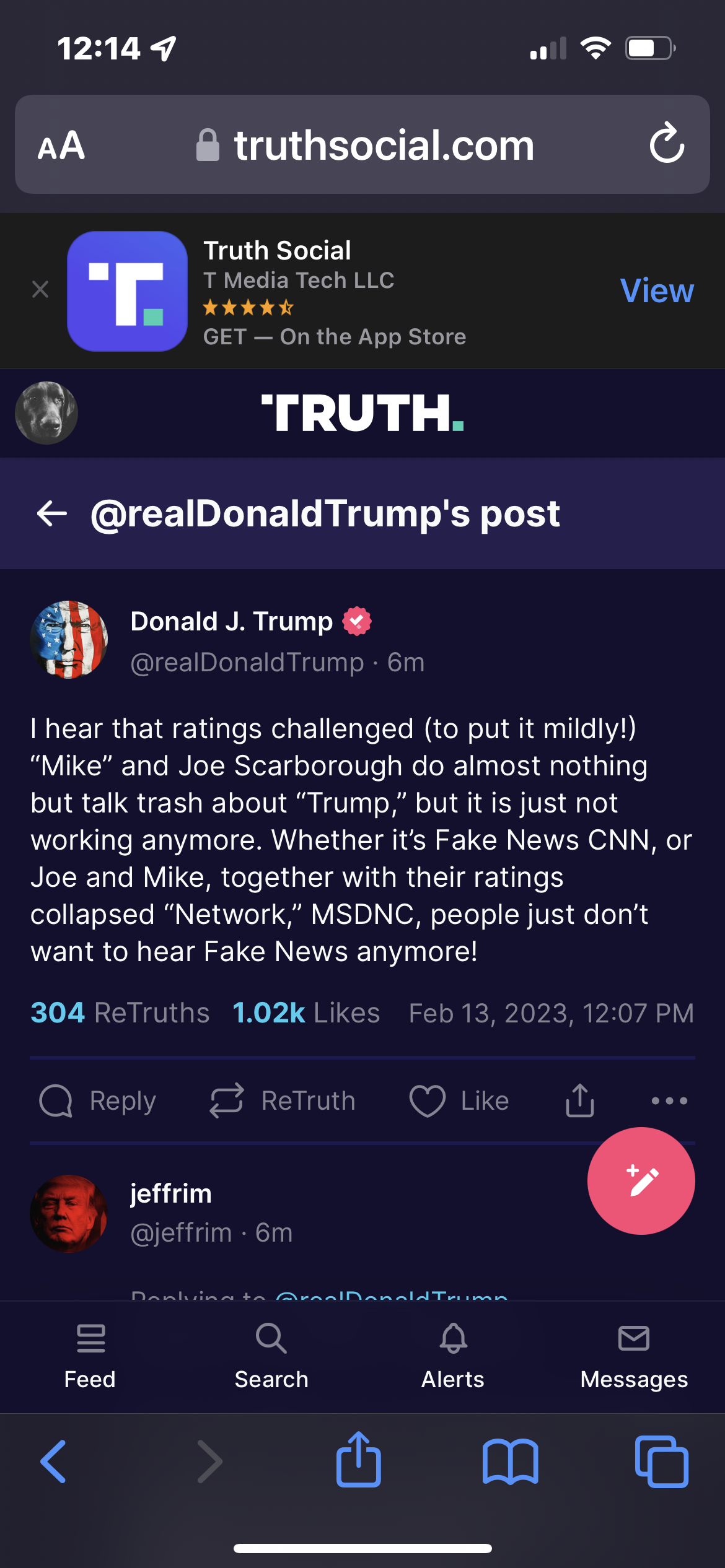Open the Search tab

271,1356
